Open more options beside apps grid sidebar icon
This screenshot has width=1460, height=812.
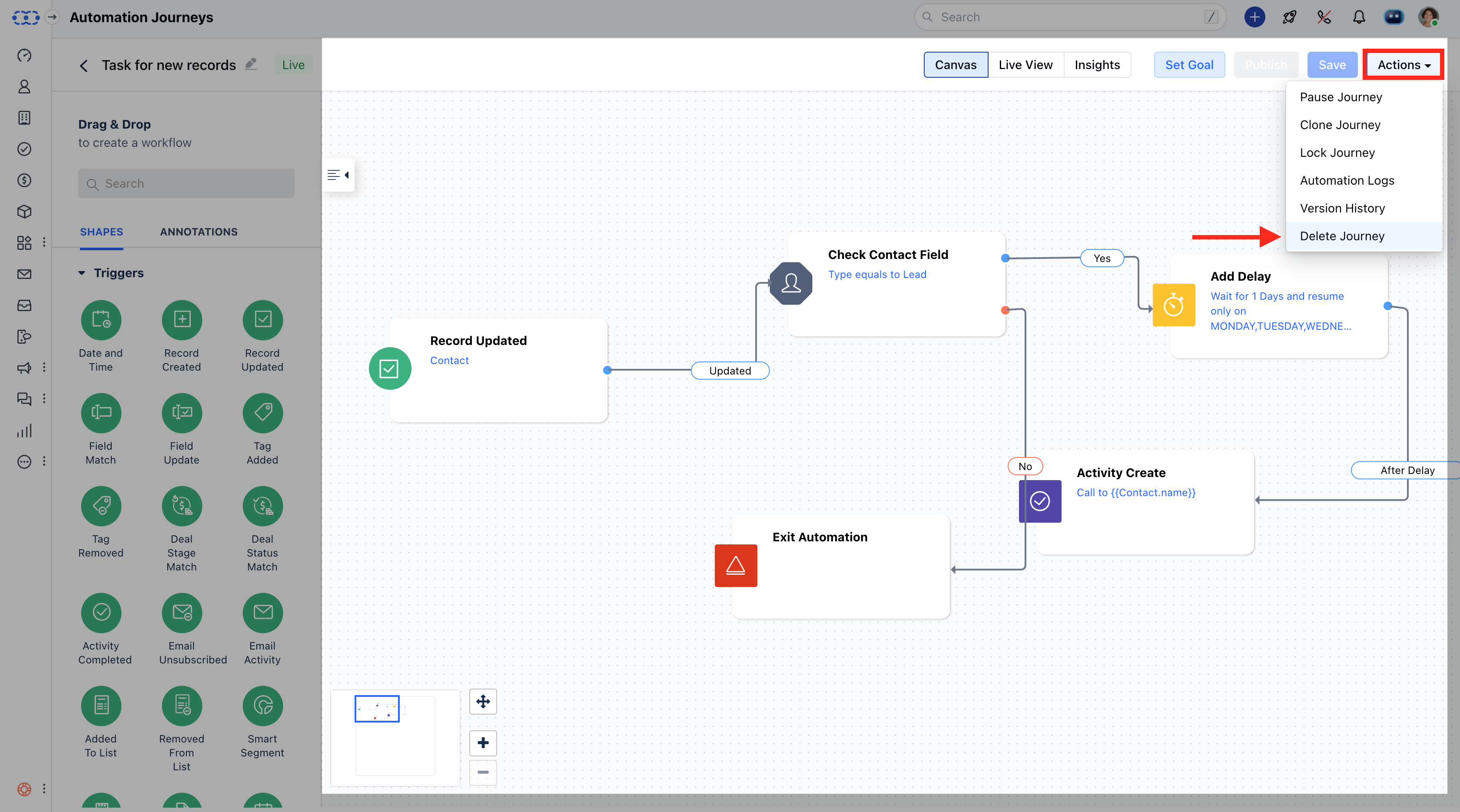point(44,242)
